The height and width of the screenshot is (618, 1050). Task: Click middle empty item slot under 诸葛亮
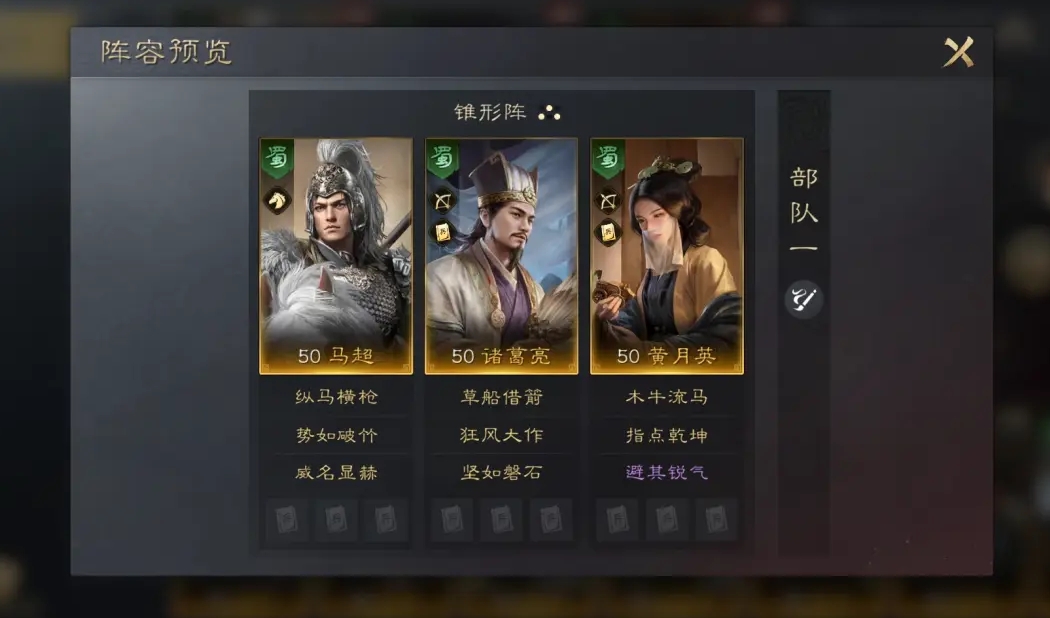[x=502, y=520]
